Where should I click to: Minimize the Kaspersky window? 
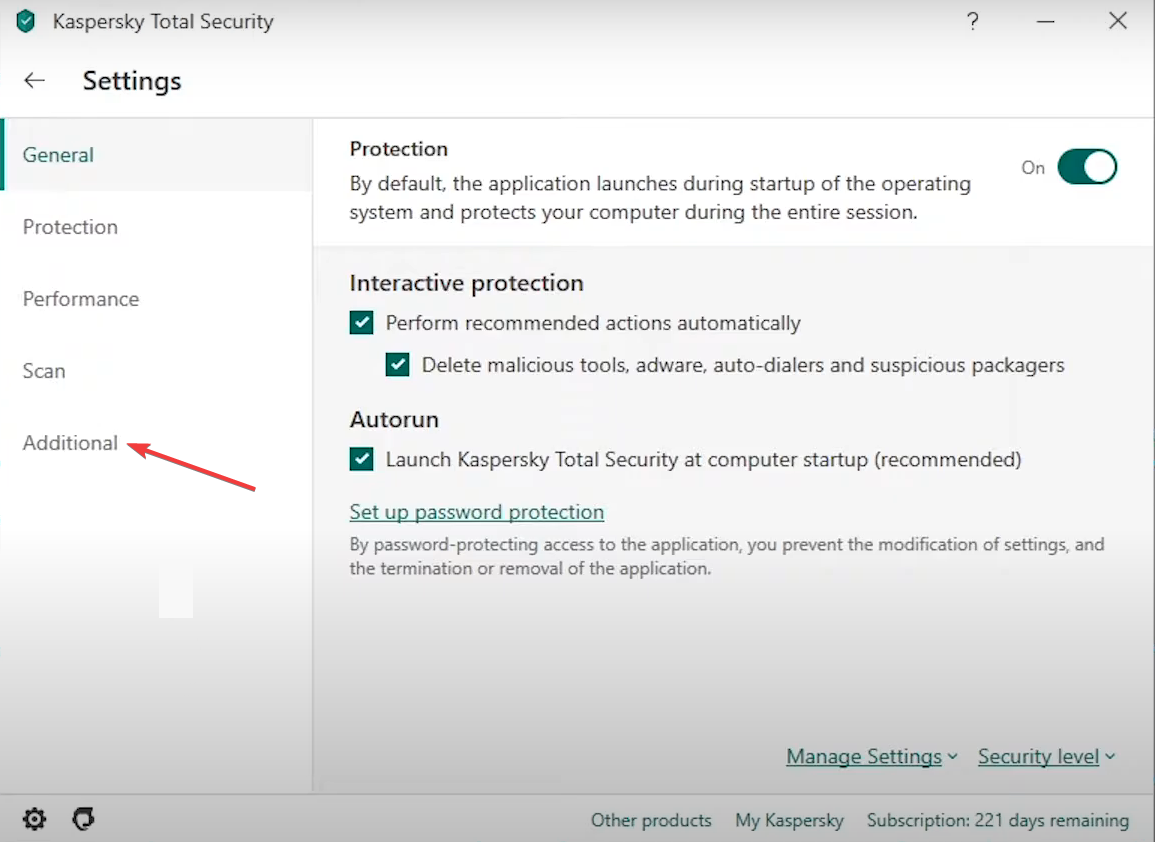click(x=1045, y=22)
